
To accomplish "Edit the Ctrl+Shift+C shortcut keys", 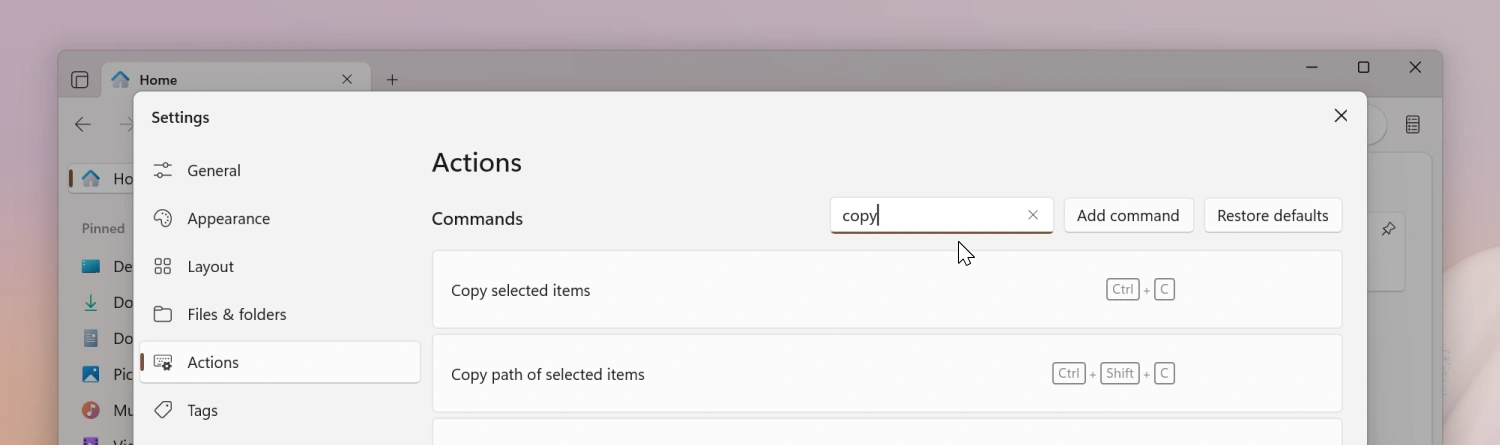I will click(1113, 374).
